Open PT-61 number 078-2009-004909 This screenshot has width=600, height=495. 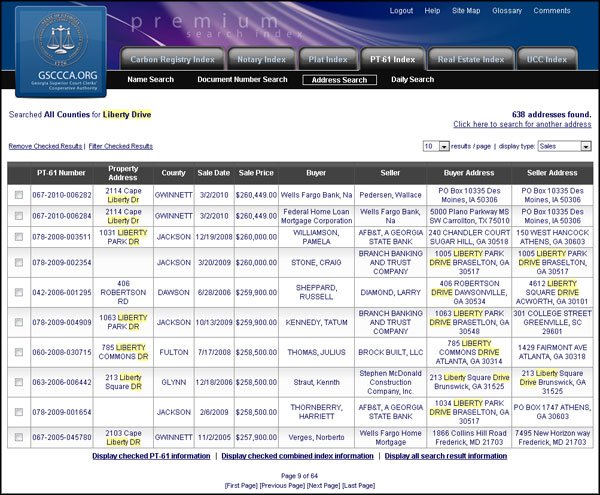click(62, 322)
